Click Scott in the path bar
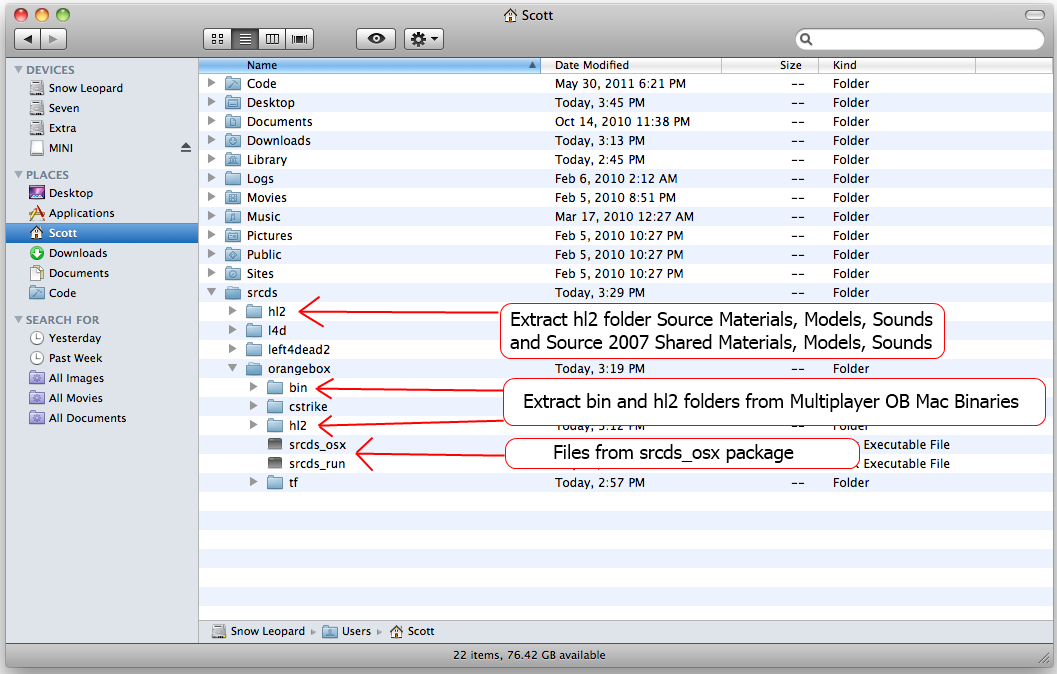1057x674 pixels. [413, 632]
